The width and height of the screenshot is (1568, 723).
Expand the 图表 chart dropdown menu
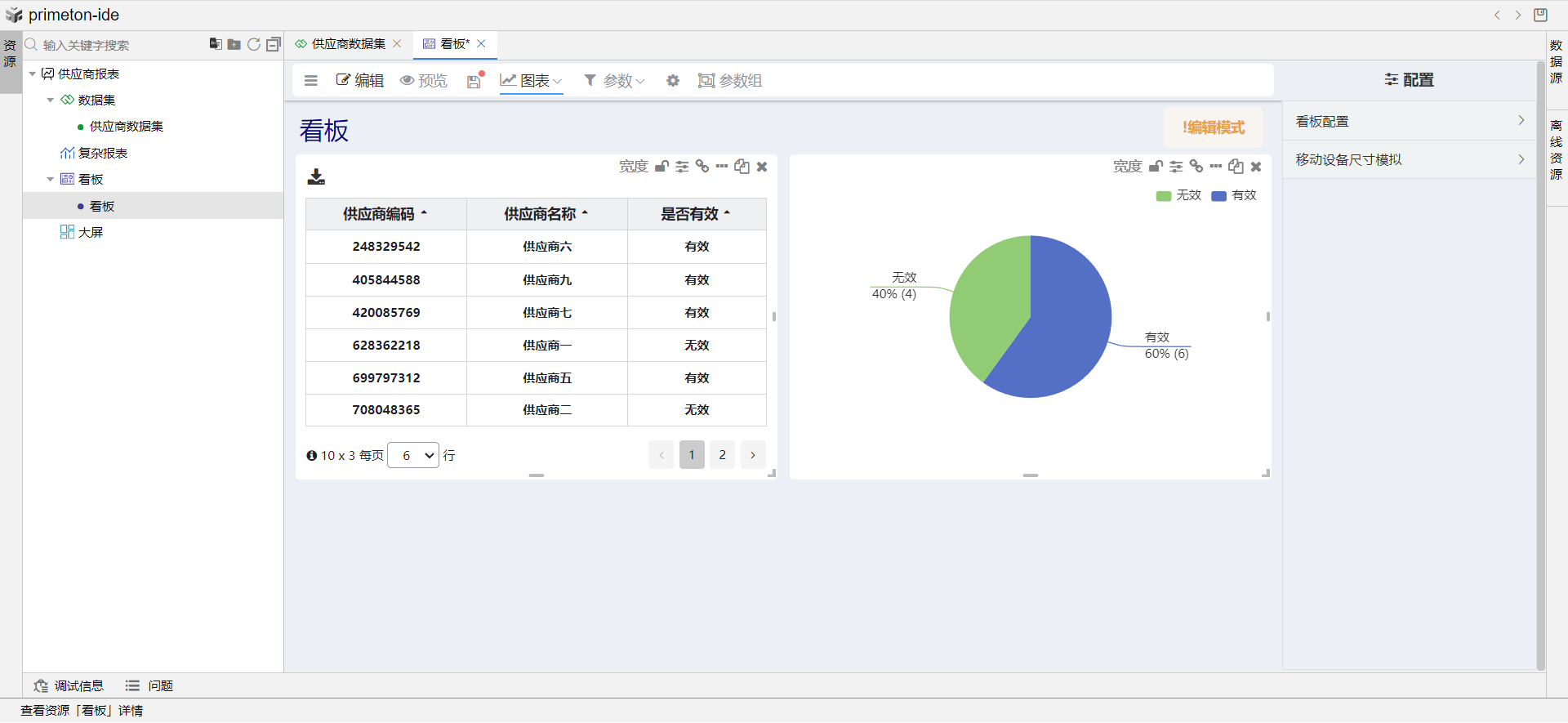tap(532, 81)
